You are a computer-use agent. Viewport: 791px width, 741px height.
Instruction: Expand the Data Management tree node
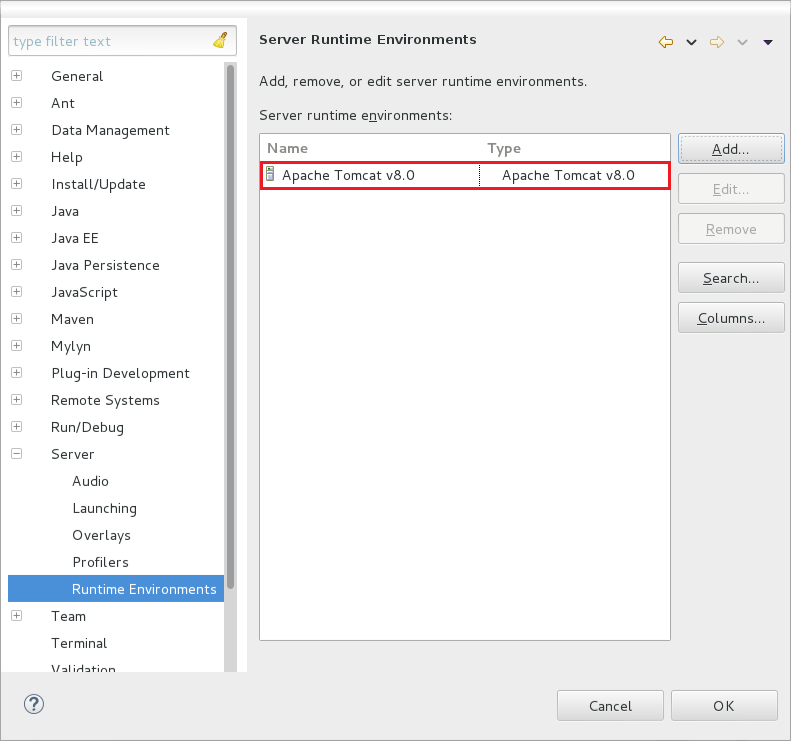click(17, 130)
